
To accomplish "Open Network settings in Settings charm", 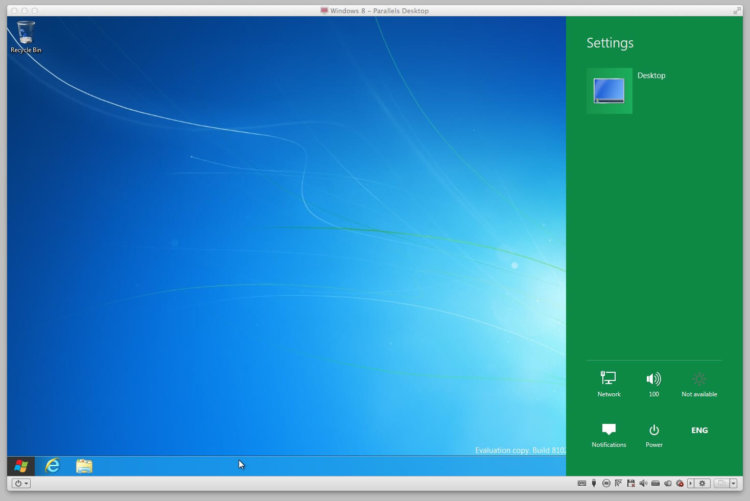I will click(x=608, y=384).
